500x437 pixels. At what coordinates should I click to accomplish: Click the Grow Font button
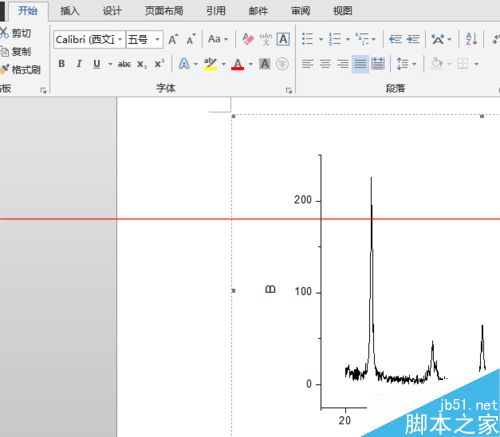point(173,39)
